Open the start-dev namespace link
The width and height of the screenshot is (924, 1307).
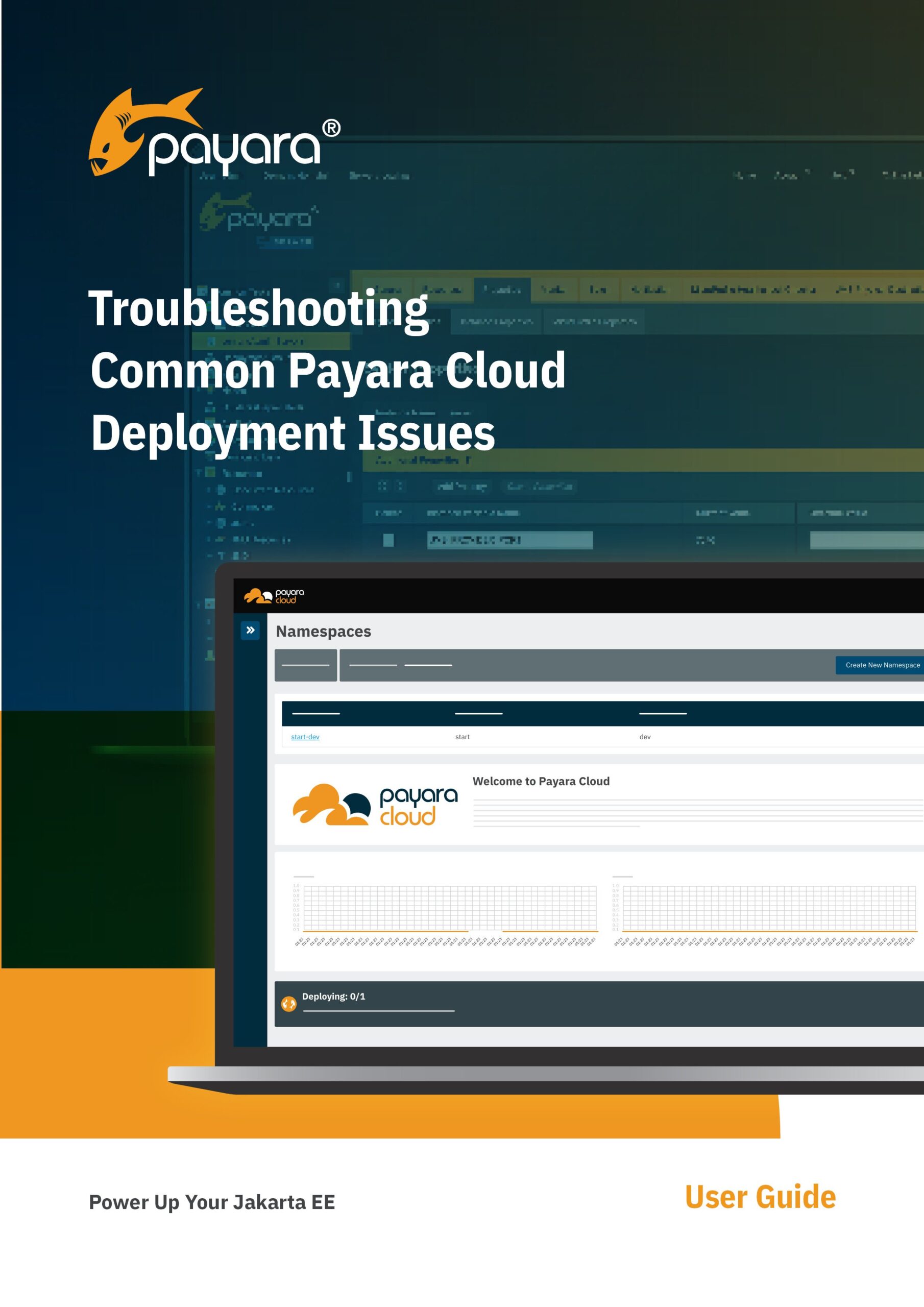[305, 737]
